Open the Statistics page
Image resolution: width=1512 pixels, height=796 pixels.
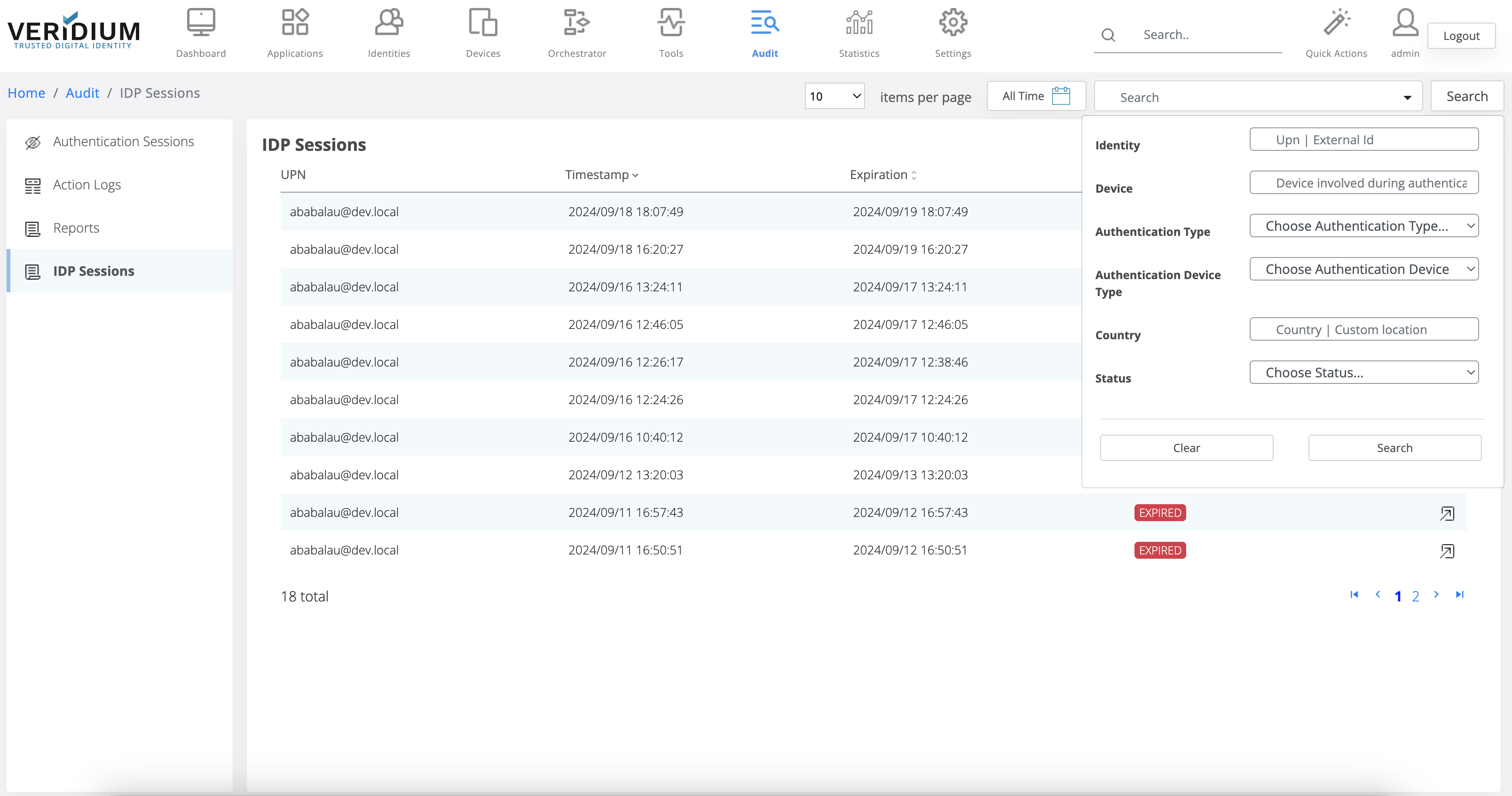tap(858, 32)
